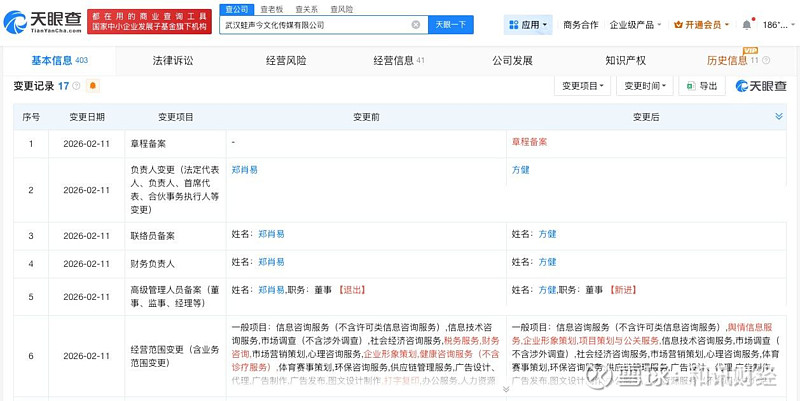
Task: Open notifications via the bell icon in header
Action: 746,24
